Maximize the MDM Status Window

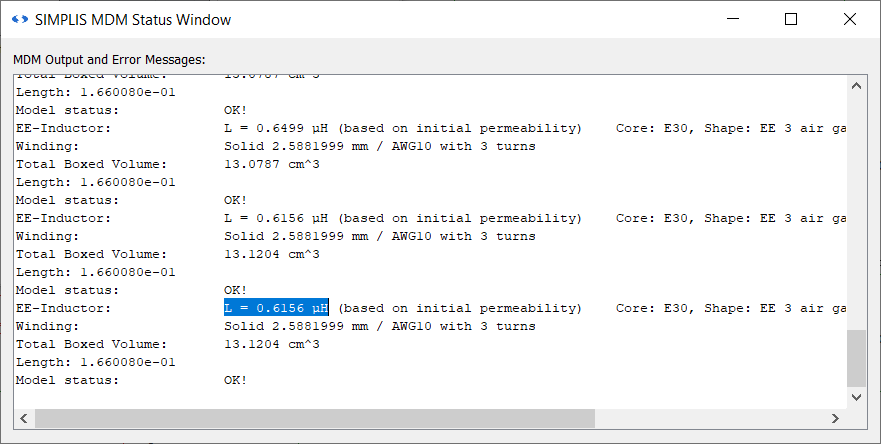pos(791,19)
